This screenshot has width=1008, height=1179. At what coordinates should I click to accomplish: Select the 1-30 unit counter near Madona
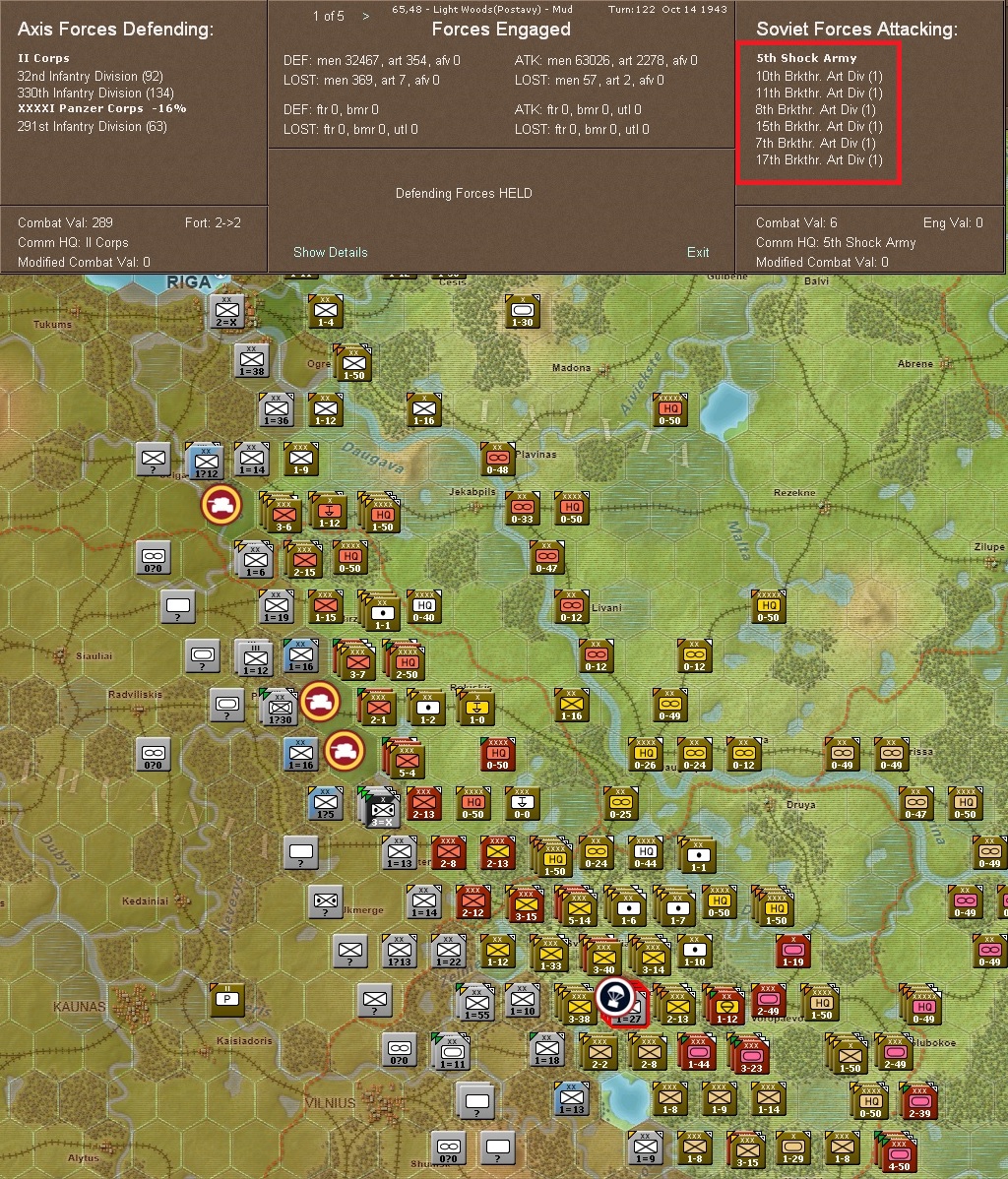click(x=522, y=312)
